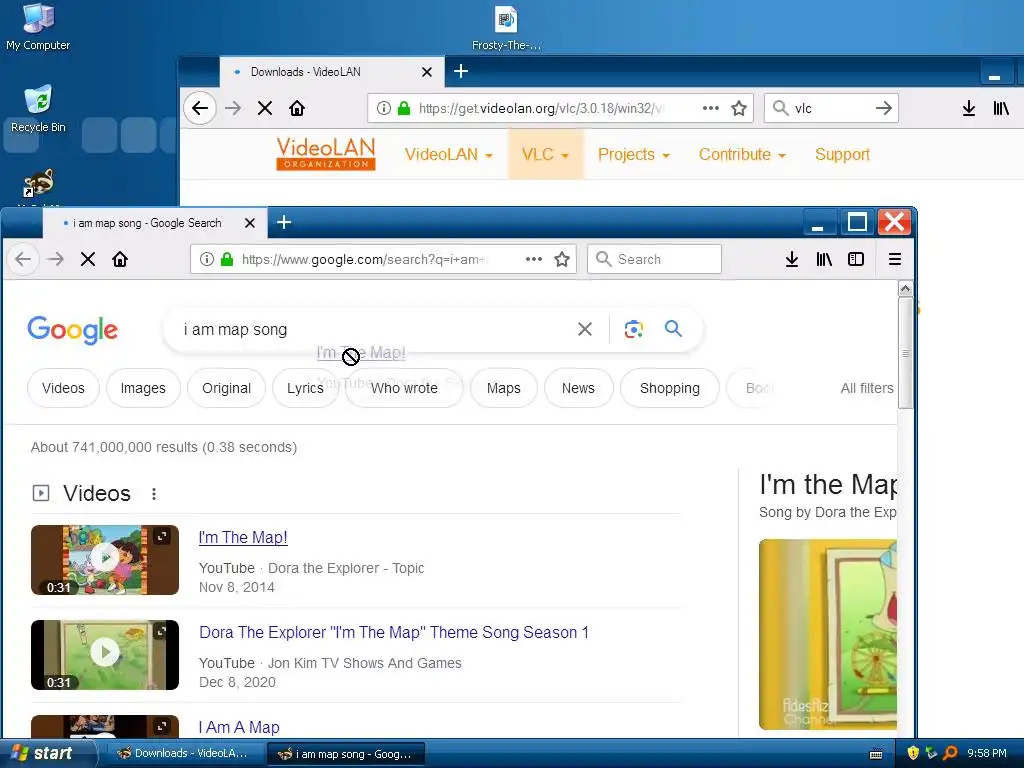Expand the Projects dropdown menu

tap(633, 154)
